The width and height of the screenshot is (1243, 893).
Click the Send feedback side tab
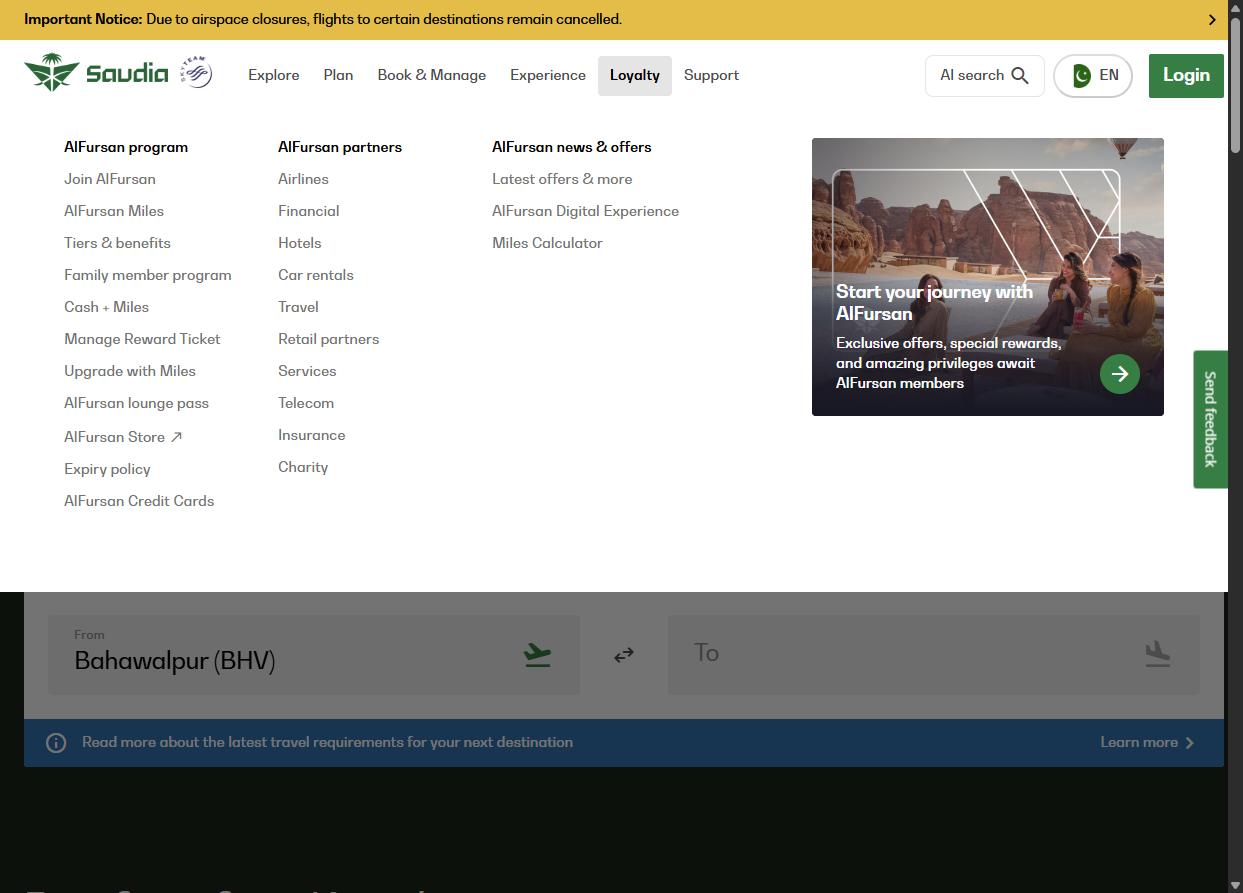(x=1210, y=419)
